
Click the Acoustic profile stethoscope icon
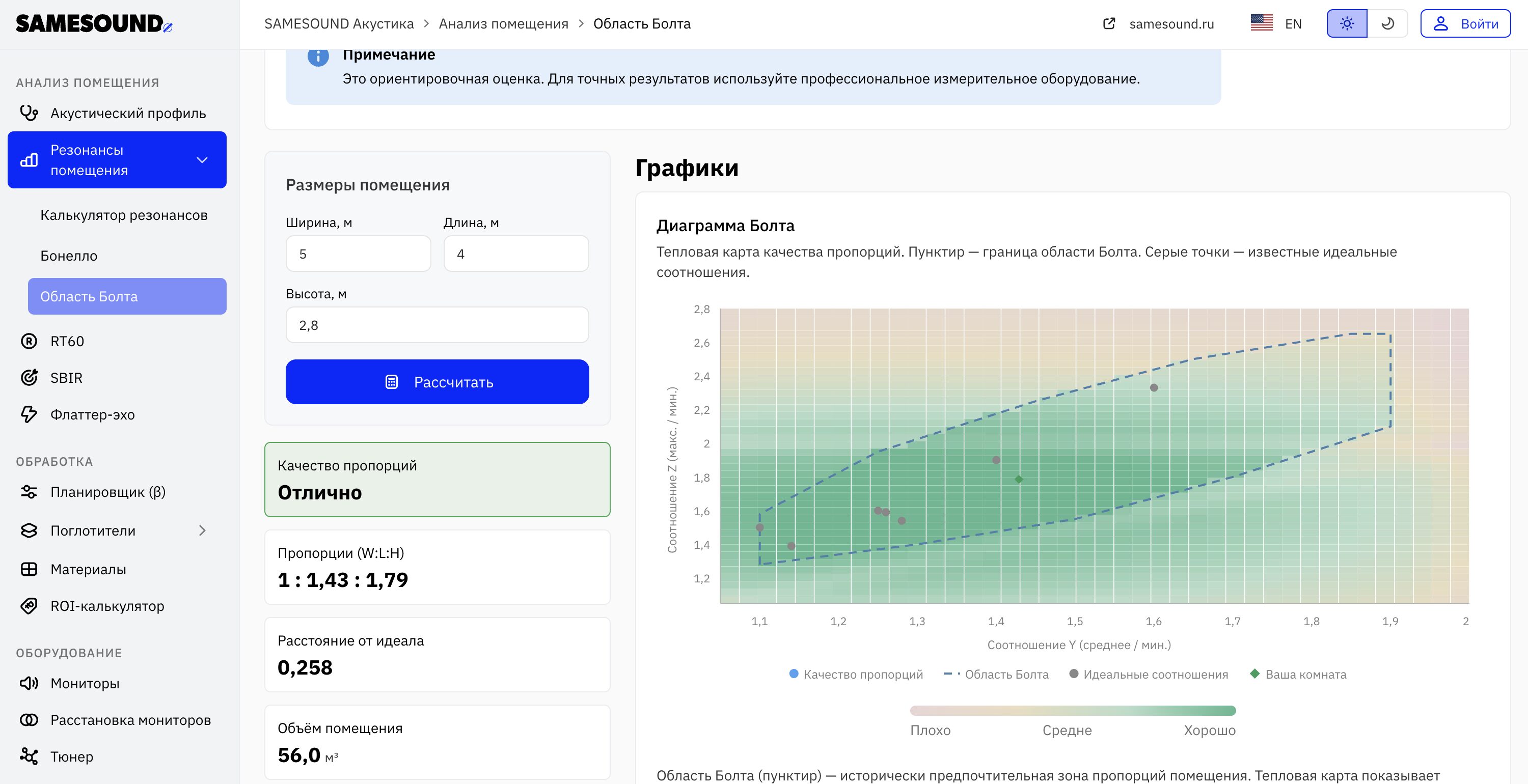tap(29, 113)
